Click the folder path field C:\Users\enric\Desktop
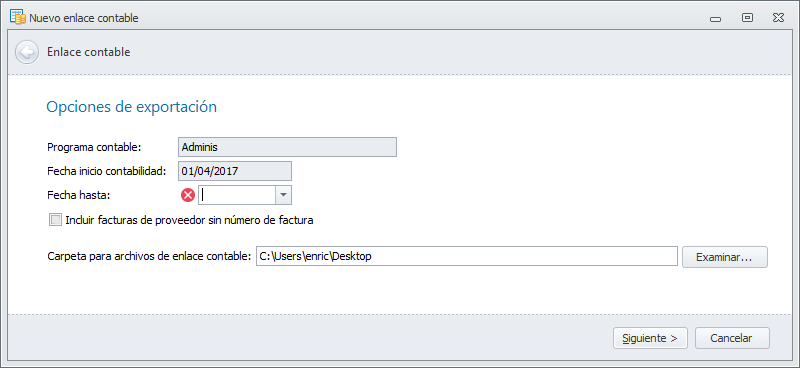 click(467, 256)
